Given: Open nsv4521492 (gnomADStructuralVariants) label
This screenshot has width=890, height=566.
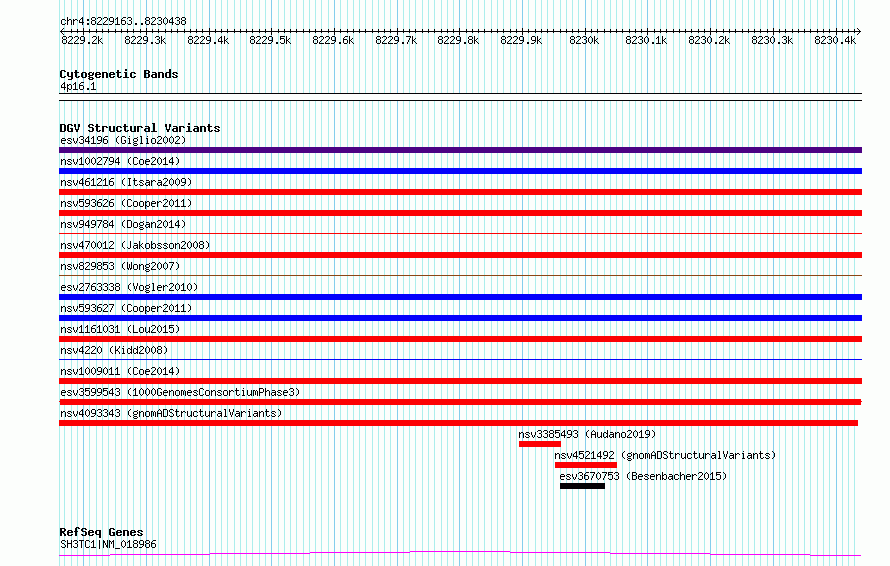Looking at the screenshot, I should tap(665, 455).
